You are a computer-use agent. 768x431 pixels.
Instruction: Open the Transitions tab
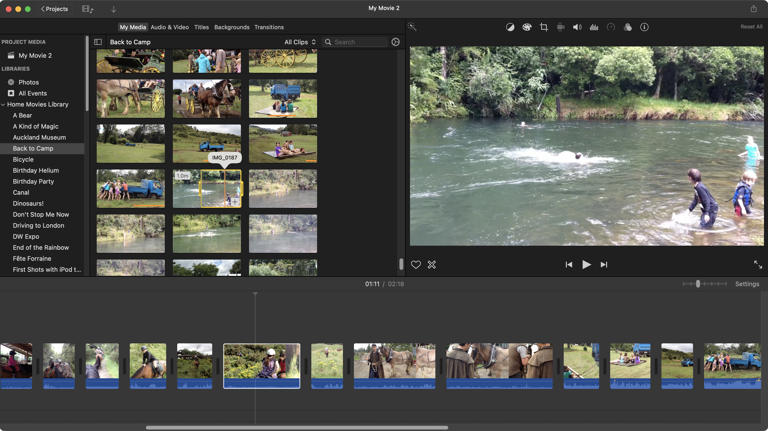coord(269,27)
